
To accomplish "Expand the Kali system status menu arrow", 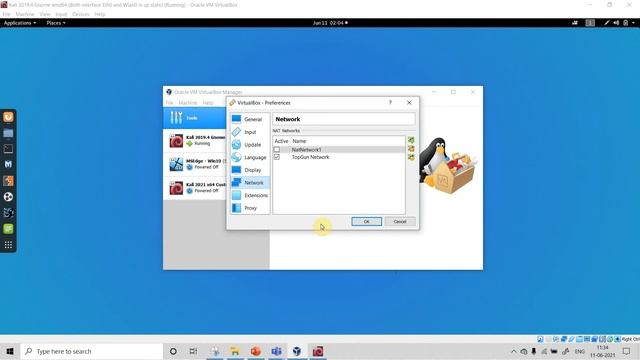I will (x=633, y=23).
